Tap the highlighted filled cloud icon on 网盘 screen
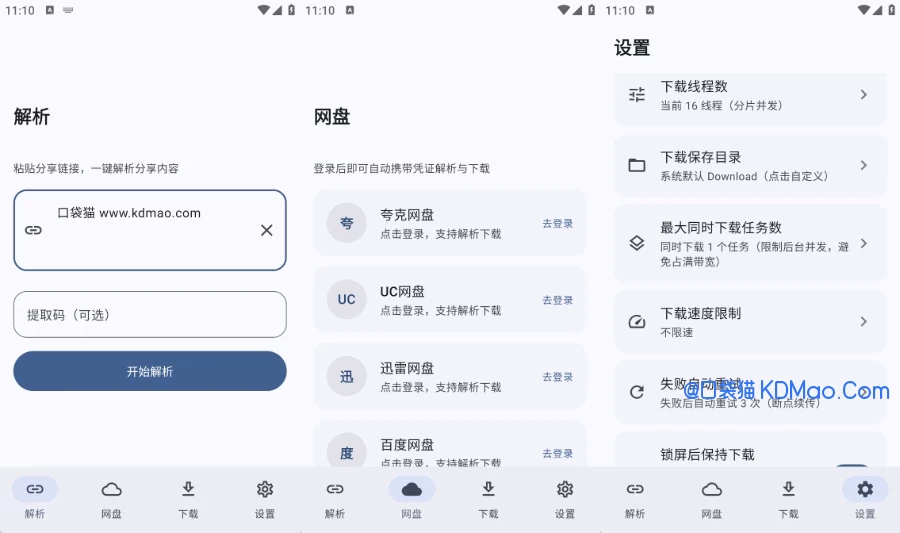900x533 pixels. [412, 489]
